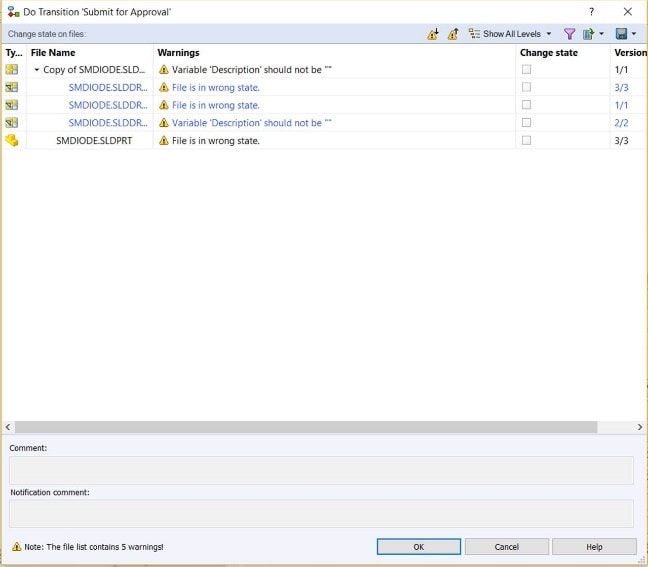This screenshot has width=648, height=567.
Task: Click the Cancel button
Action: pos(507,547)
